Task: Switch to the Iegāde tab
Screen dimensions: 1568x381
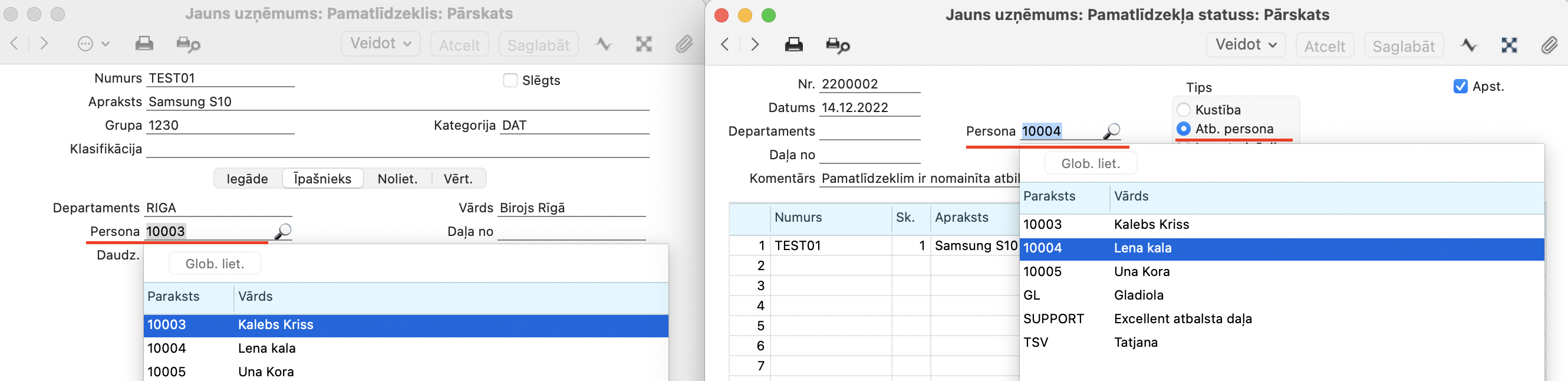Action: (247, 179)
